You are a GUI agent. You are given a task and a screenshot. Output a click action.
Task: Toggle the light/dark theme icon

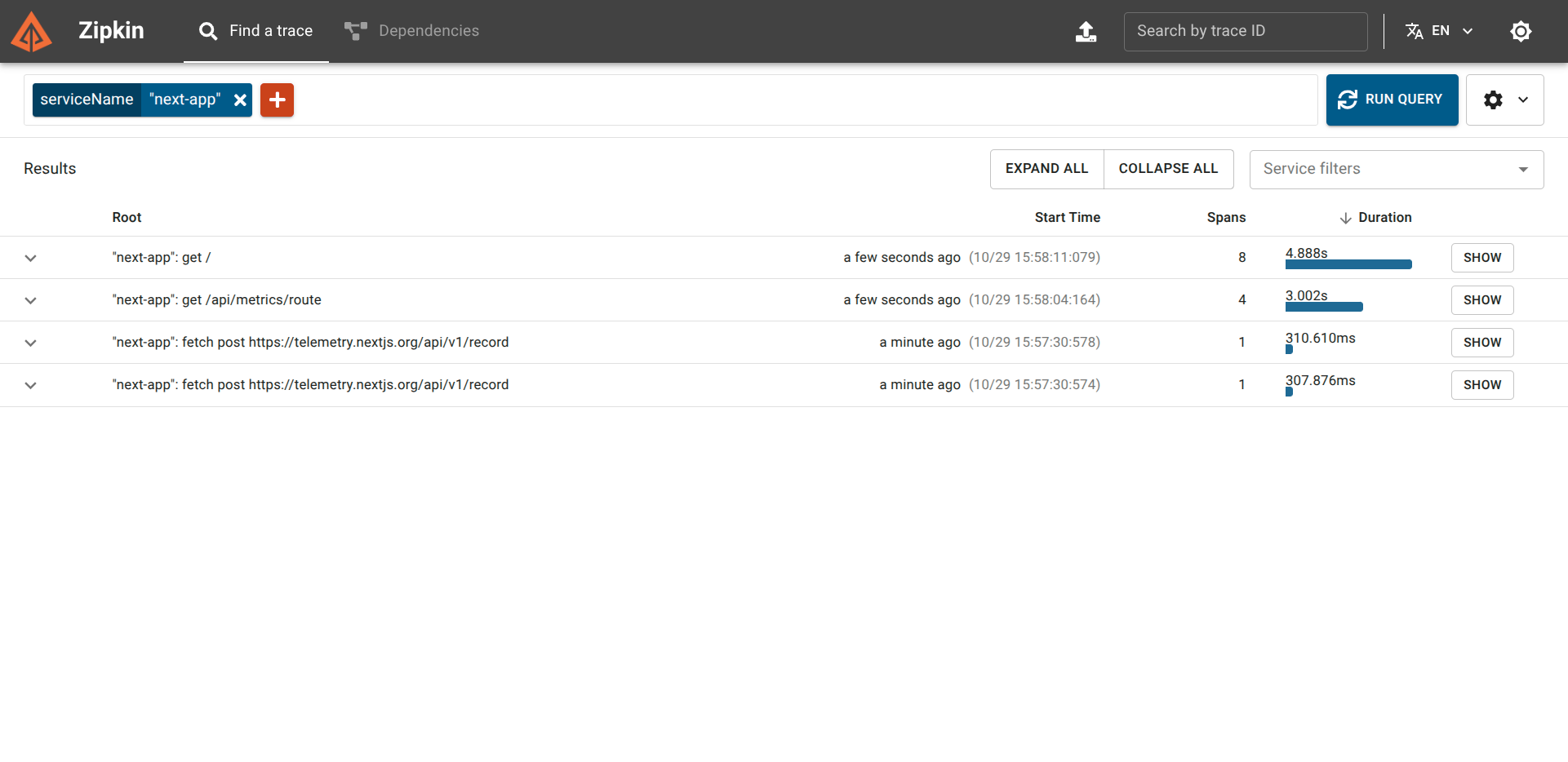tap(1520, 32)
